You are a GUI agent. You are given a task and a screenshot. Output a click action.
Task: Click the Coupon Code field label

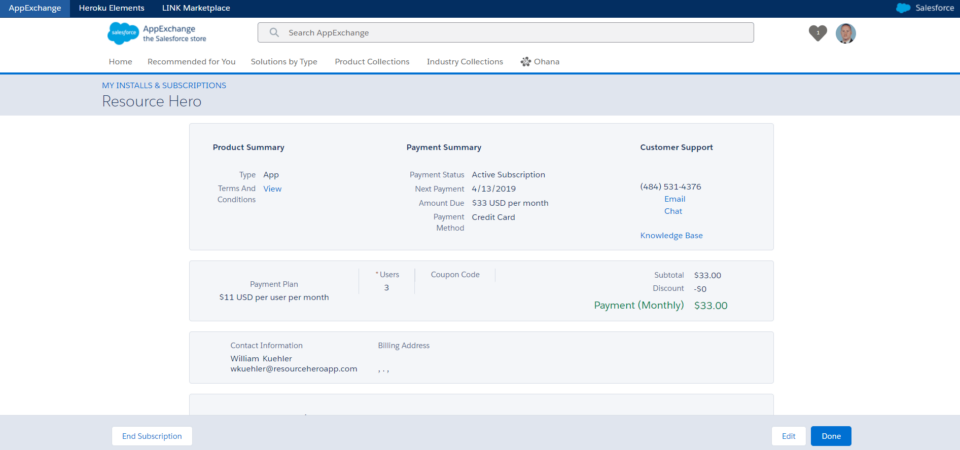455,275
